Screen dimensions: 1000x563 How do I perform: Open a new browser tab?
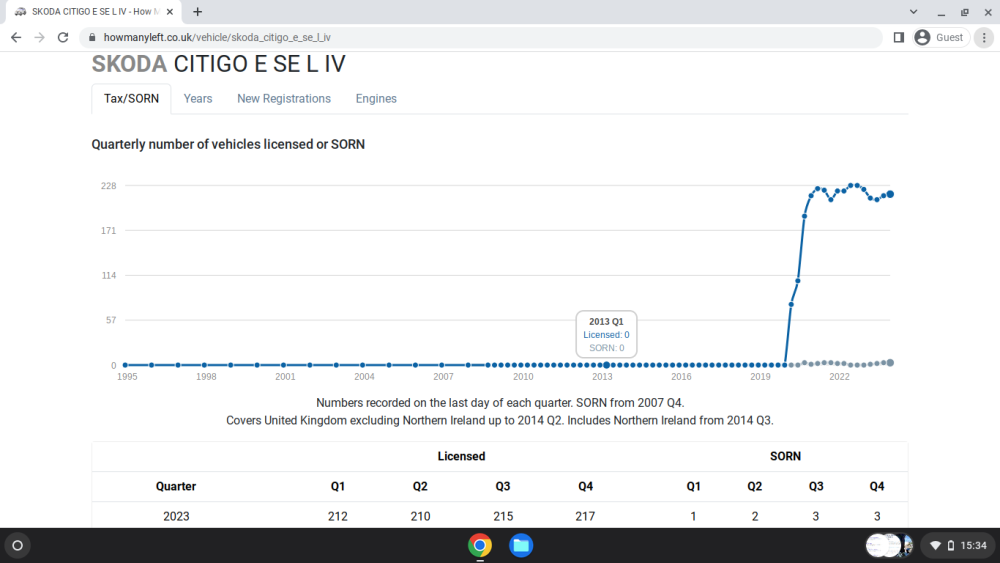pyautogui.click(x=198, y=11)
